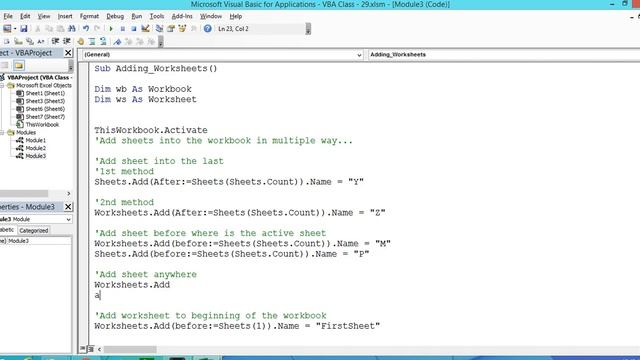640x360 pixels.
Task: Click the Quick Info icon
Action: pos(18,42)
